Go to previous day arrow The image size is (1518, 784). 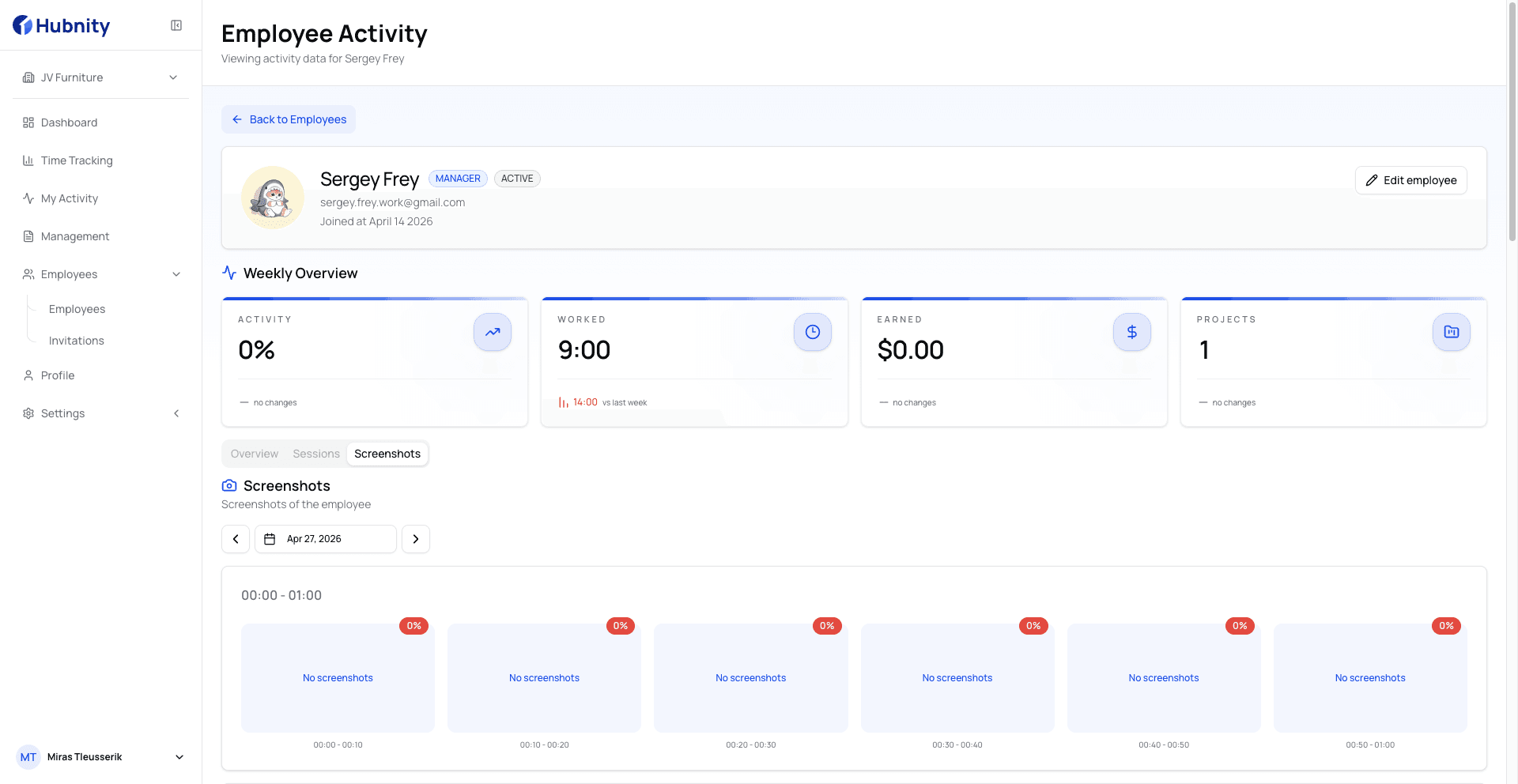point(236,539)
